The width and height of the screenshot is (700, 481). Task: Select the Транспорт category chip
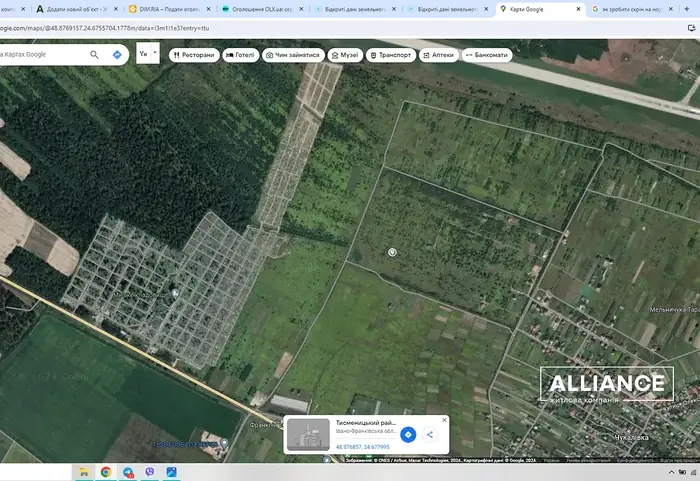pyautogui.click(x=391, y=55)
